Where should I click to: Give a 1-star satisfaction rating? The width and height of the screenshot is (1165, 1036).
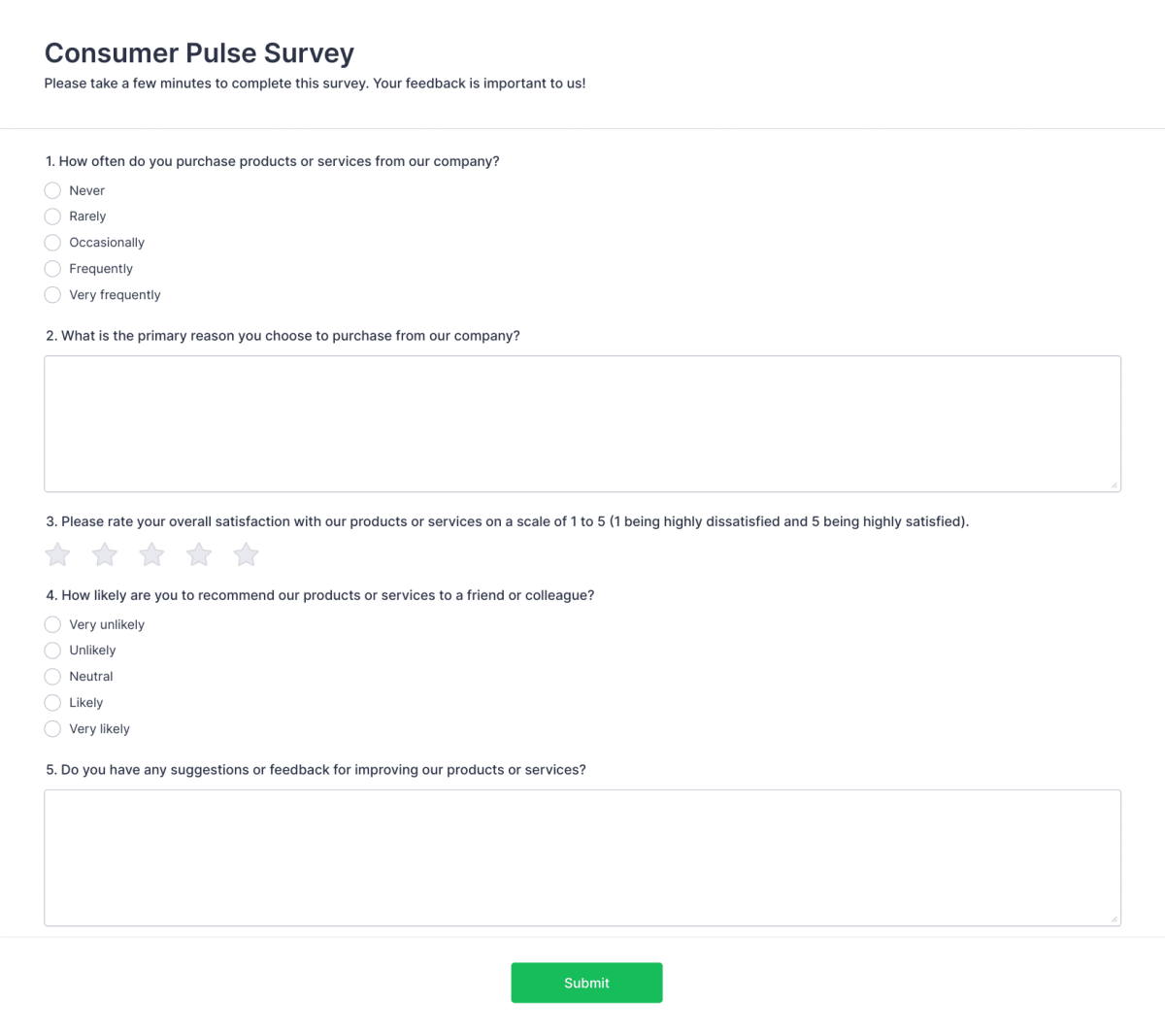(x=56, y=553)
